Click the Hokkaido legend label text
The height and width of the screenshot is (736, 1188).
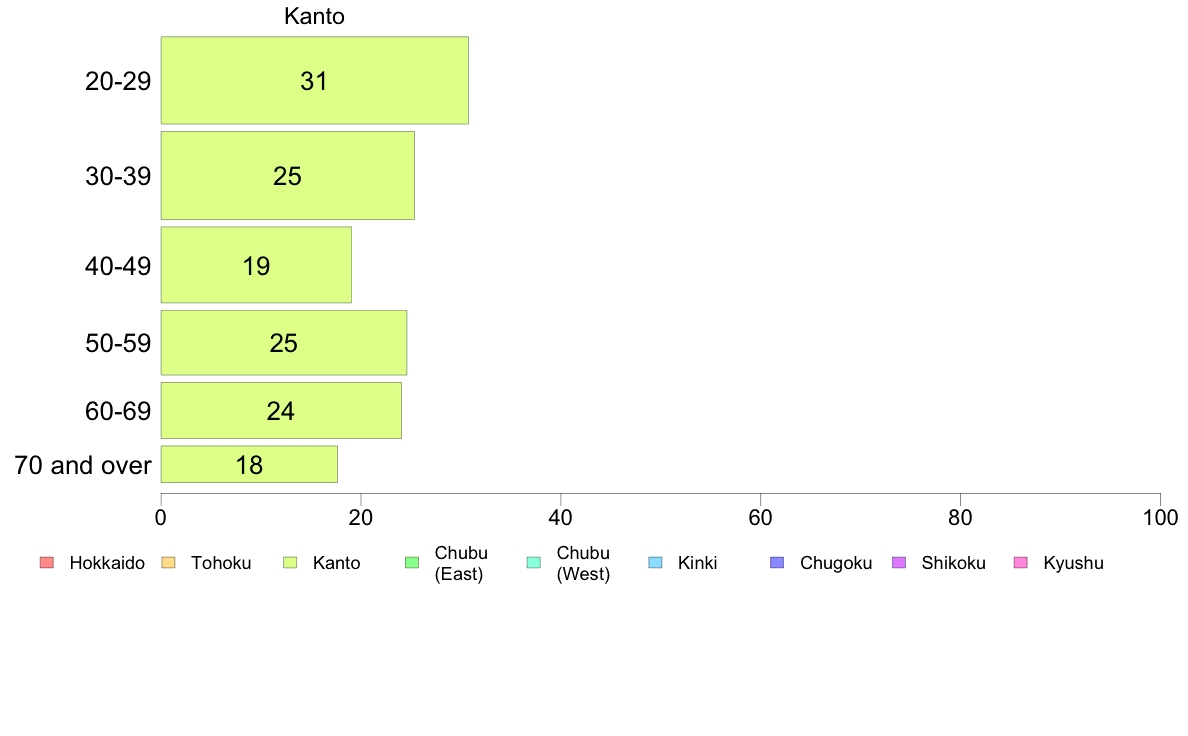tap(107, 563)
